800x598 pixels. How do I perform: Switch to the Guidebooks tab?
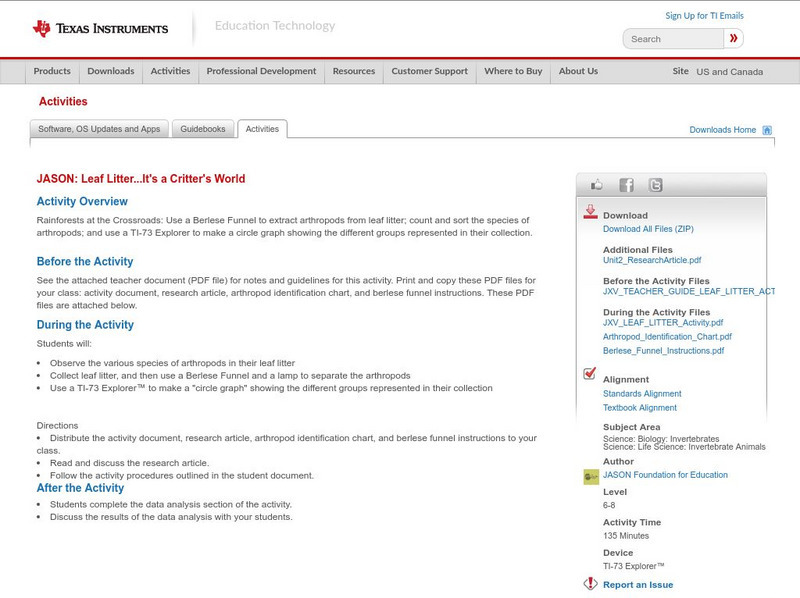[203, 129]
